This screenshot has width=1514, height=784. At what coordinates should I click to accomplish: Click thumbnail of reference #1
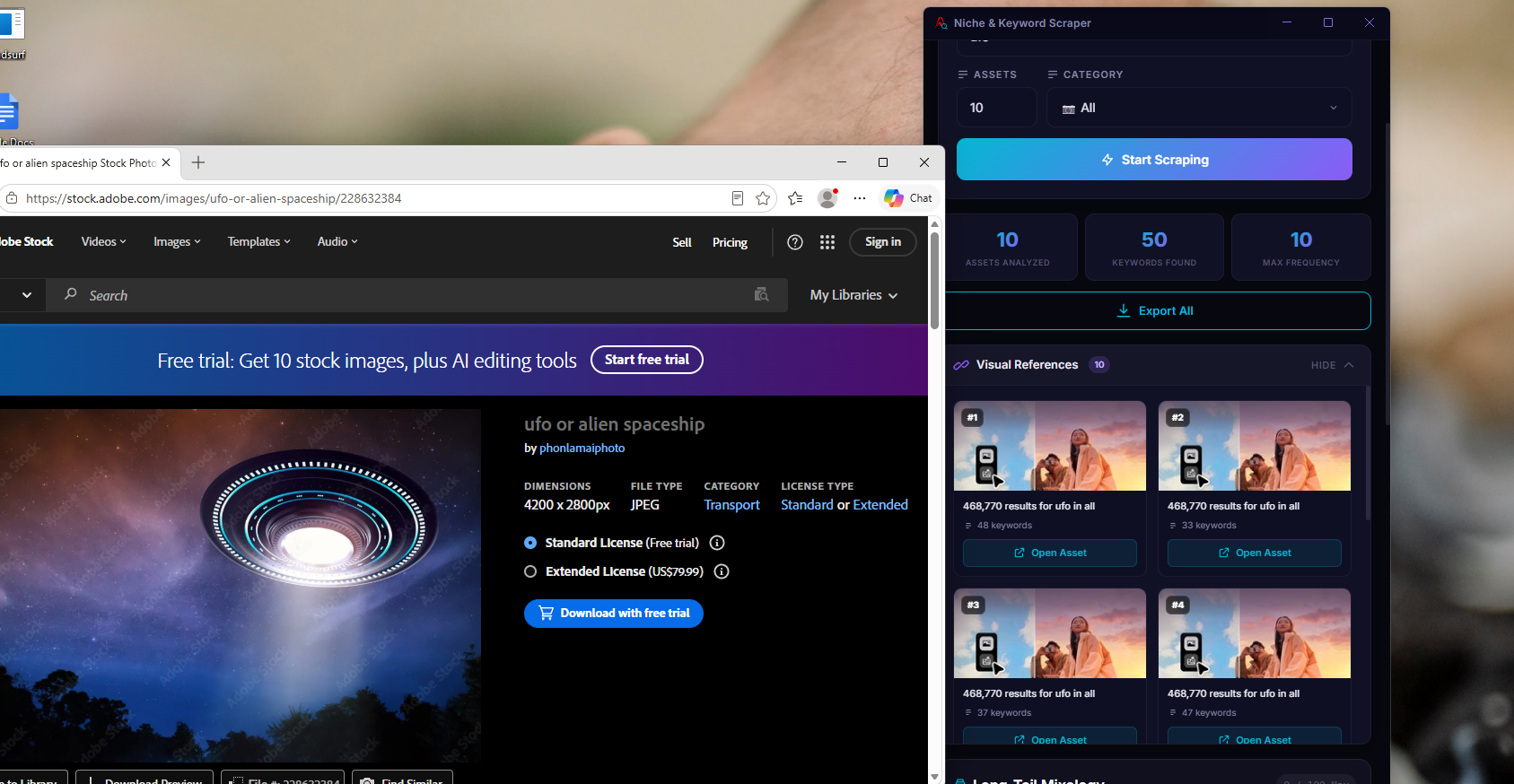coord(1050,446)
